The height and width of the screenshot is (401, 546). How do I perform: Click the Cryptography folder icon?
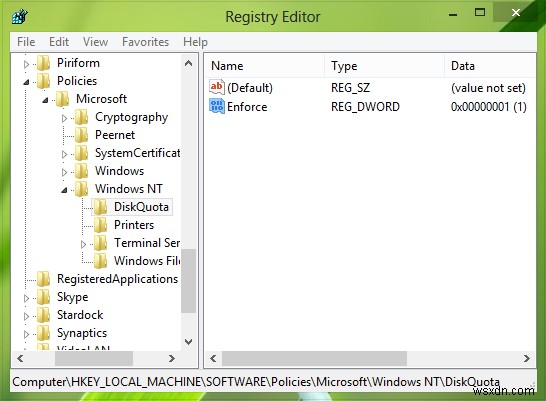coord(81,117)
